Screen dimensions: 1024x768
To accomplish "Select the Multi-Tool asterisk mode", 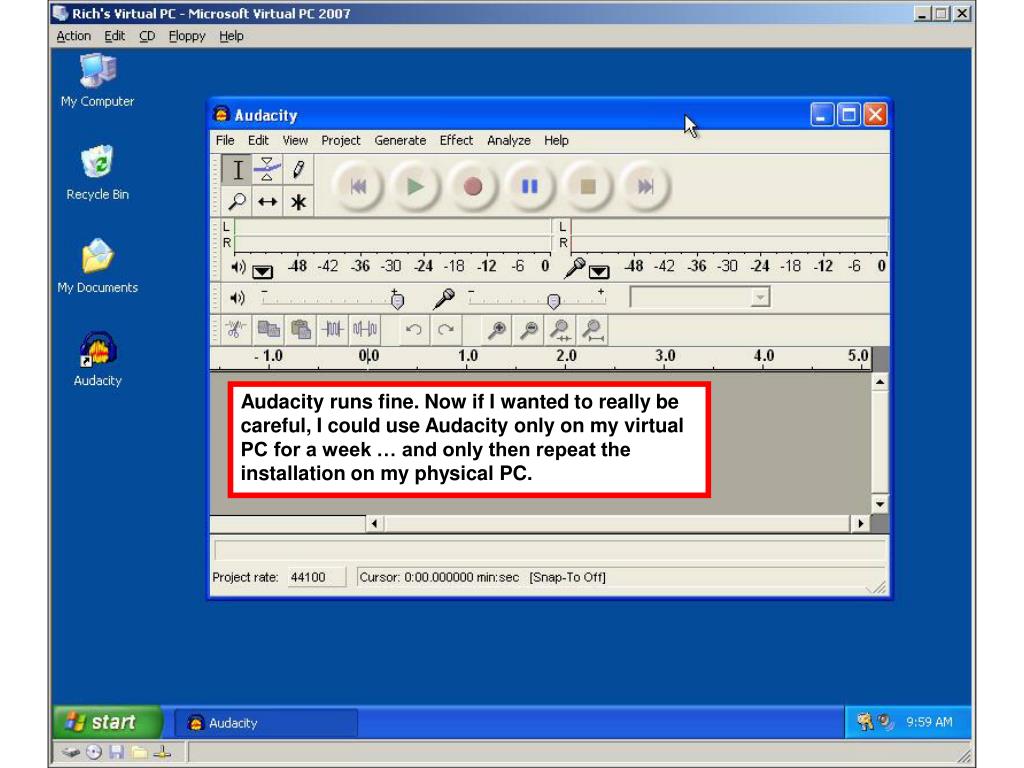I will click(x=298, y=201).
